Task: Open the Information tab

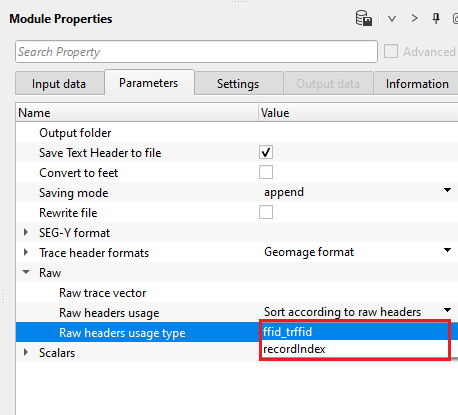Action: (x=417, y=84)
